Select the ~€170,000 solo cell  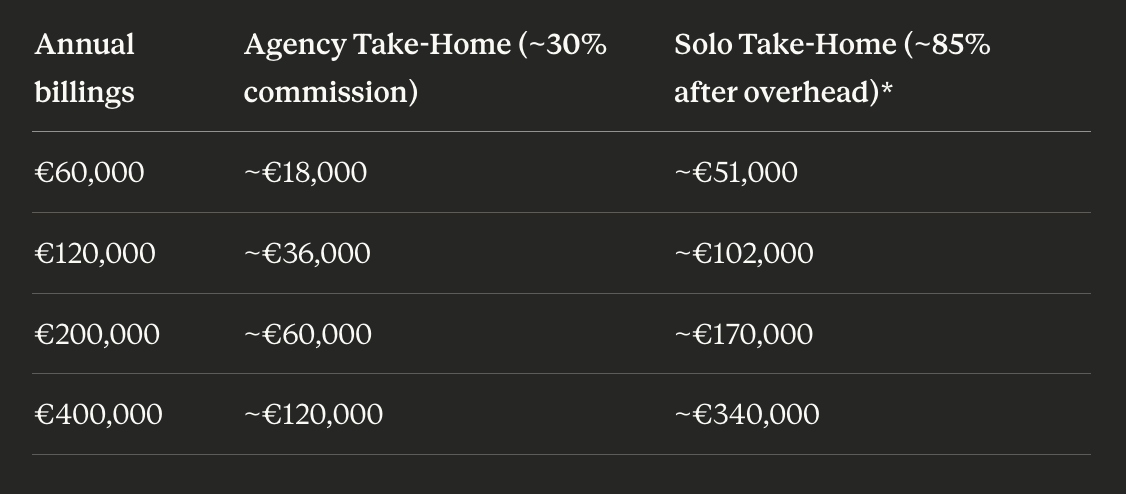click(744, 335)
